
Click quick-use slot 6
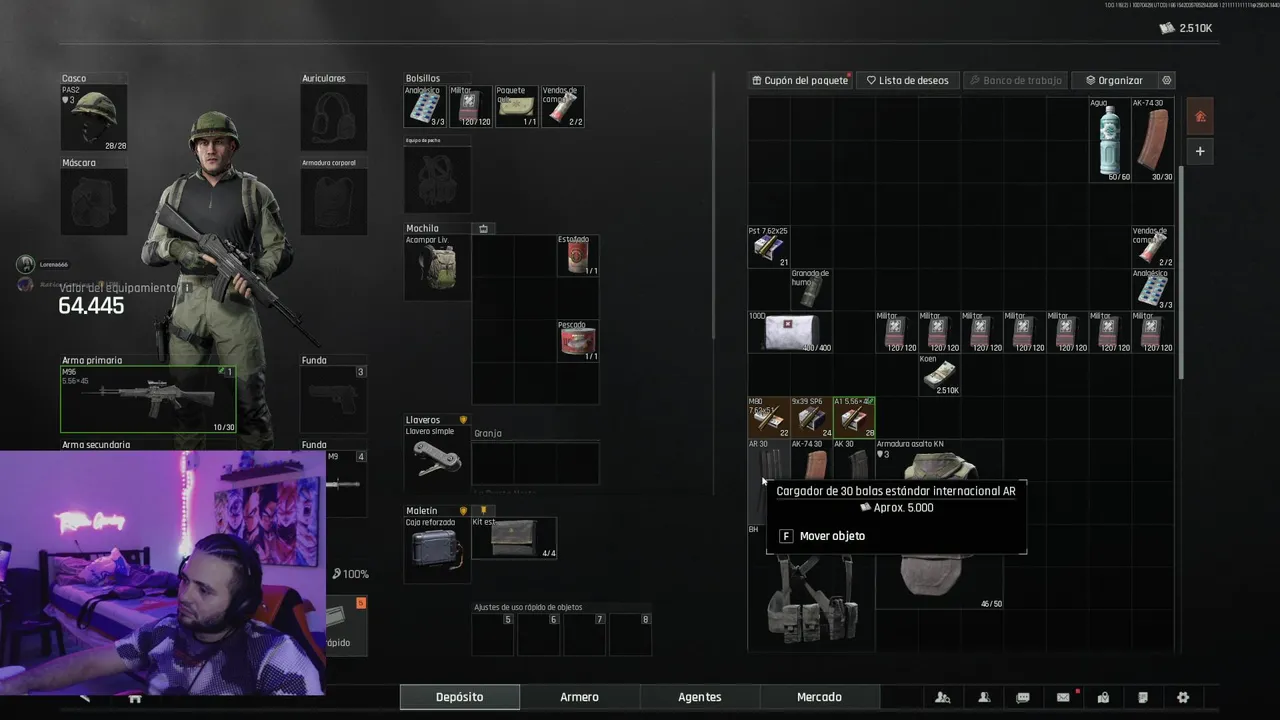click(539, 635)
